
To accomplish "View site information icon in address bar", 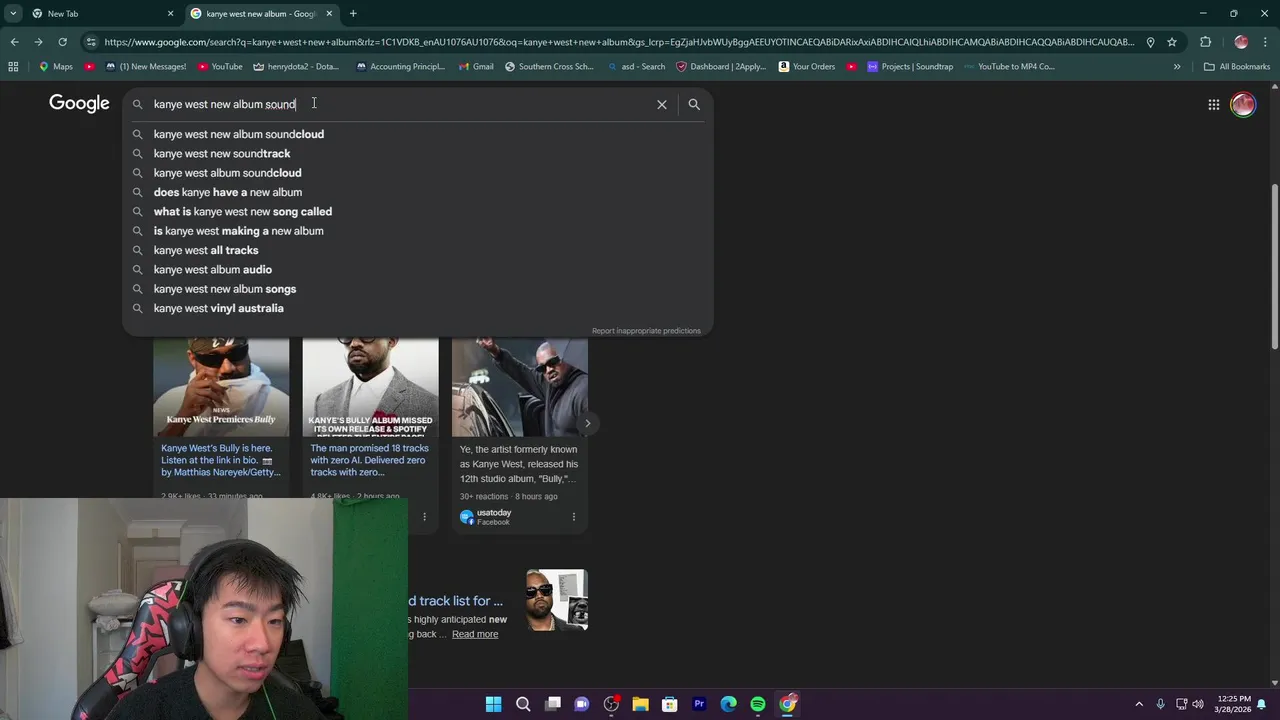I will (91, 42).
